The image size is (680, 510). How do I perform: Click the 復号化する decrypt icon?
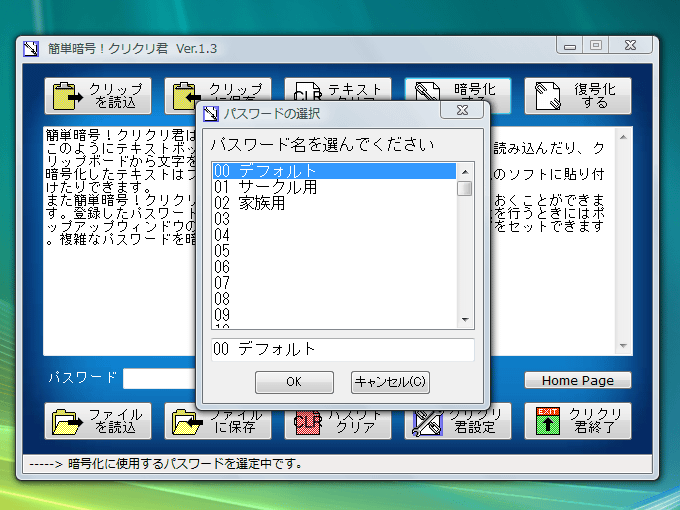tap(548, 95)
